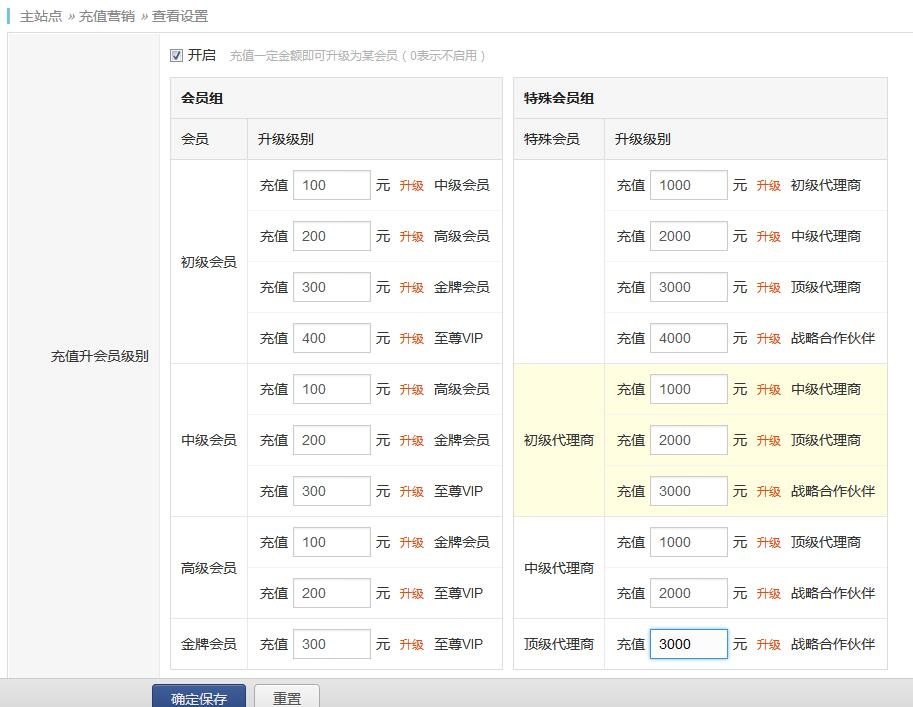Toggle the 开启 checkbox
The height and width of the screenshot is (707, 913).
click(177, 56)
